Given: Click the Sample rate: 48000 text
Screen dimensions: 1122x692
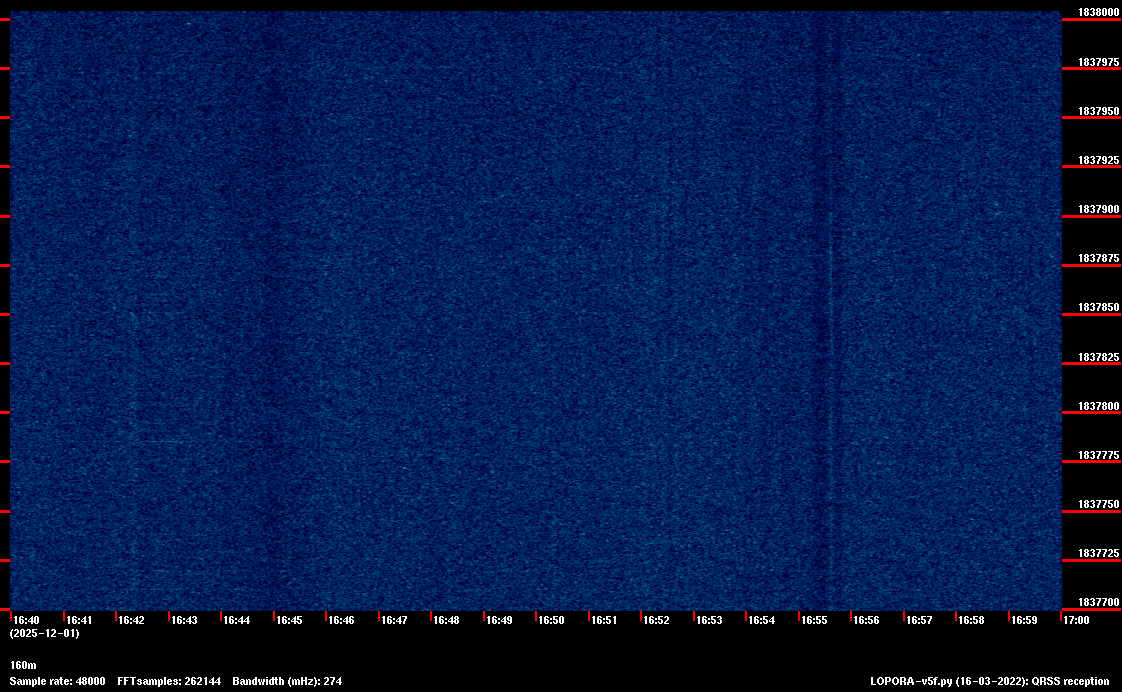Looking at the screenshot, I should pos(57,681).
